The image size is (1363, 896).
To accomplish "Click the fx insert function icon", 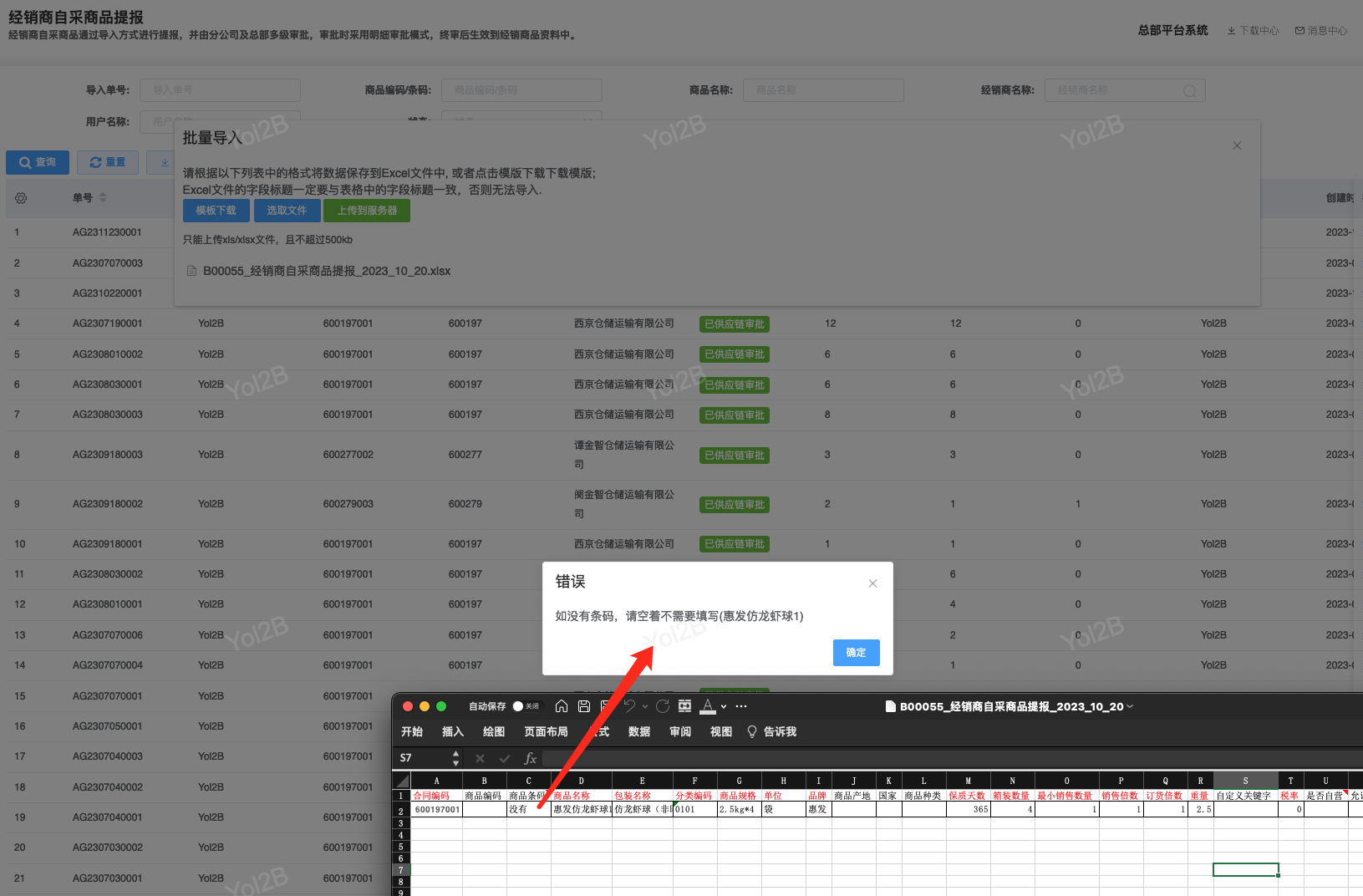I will (x=530, y=758).
